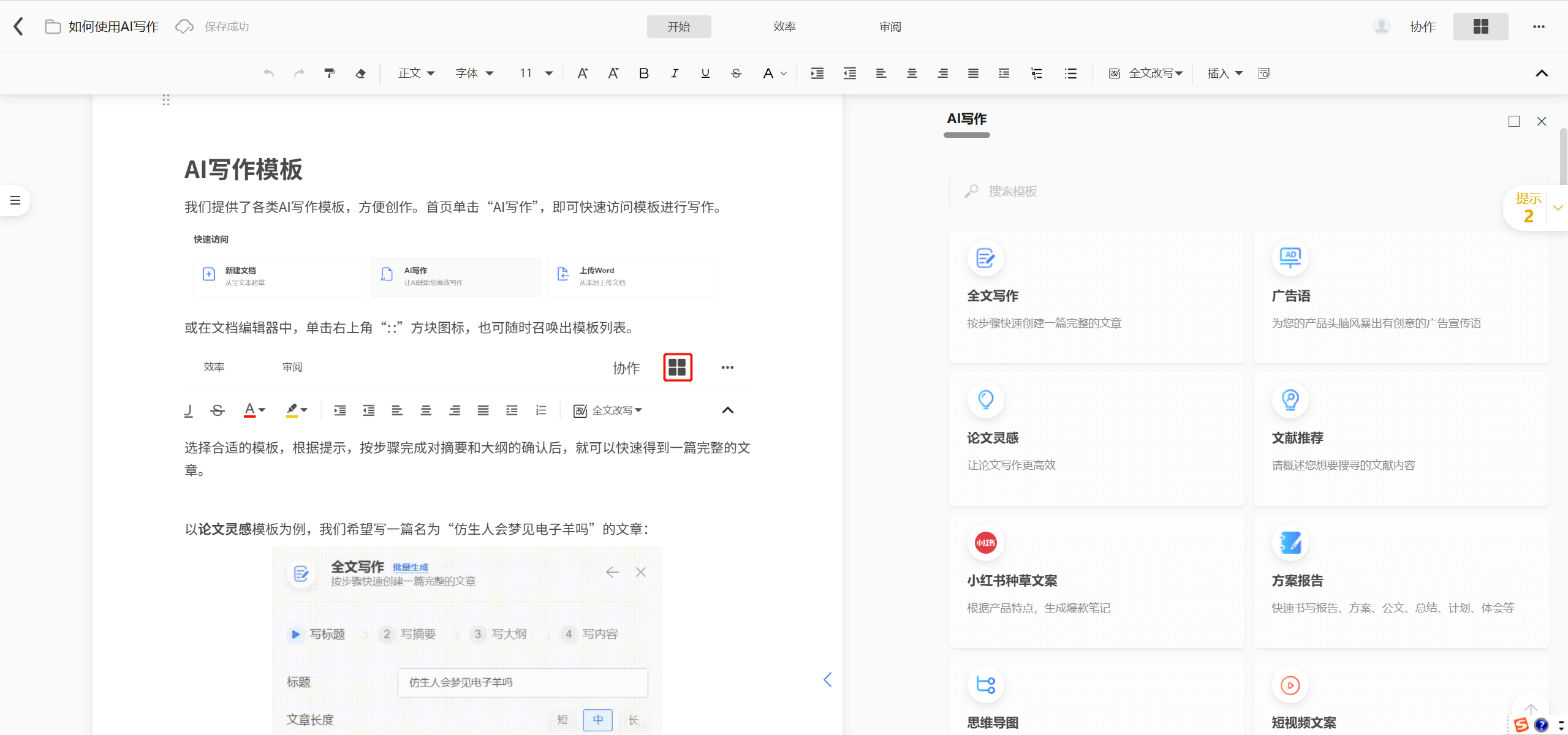Toggle bold formatting
The image size is (1568, 735).
[643, 73]
